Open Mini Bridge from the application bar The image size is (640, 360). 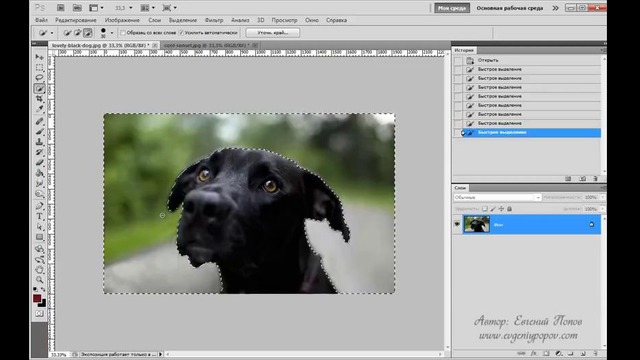tap(77, 8)
